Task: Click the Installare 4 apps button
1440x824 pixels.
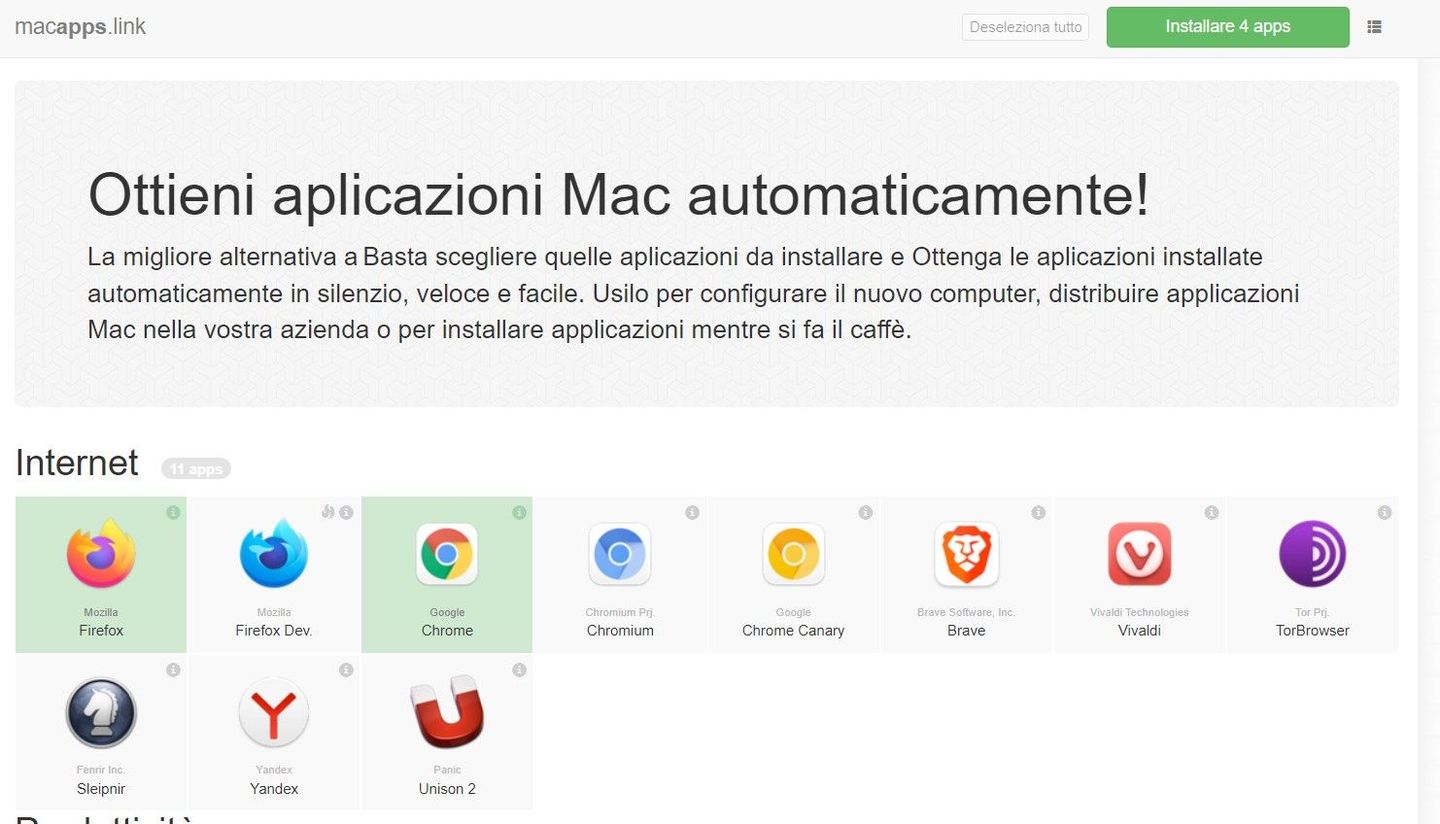Action: pyautogui.click(x=1228, y=27)
